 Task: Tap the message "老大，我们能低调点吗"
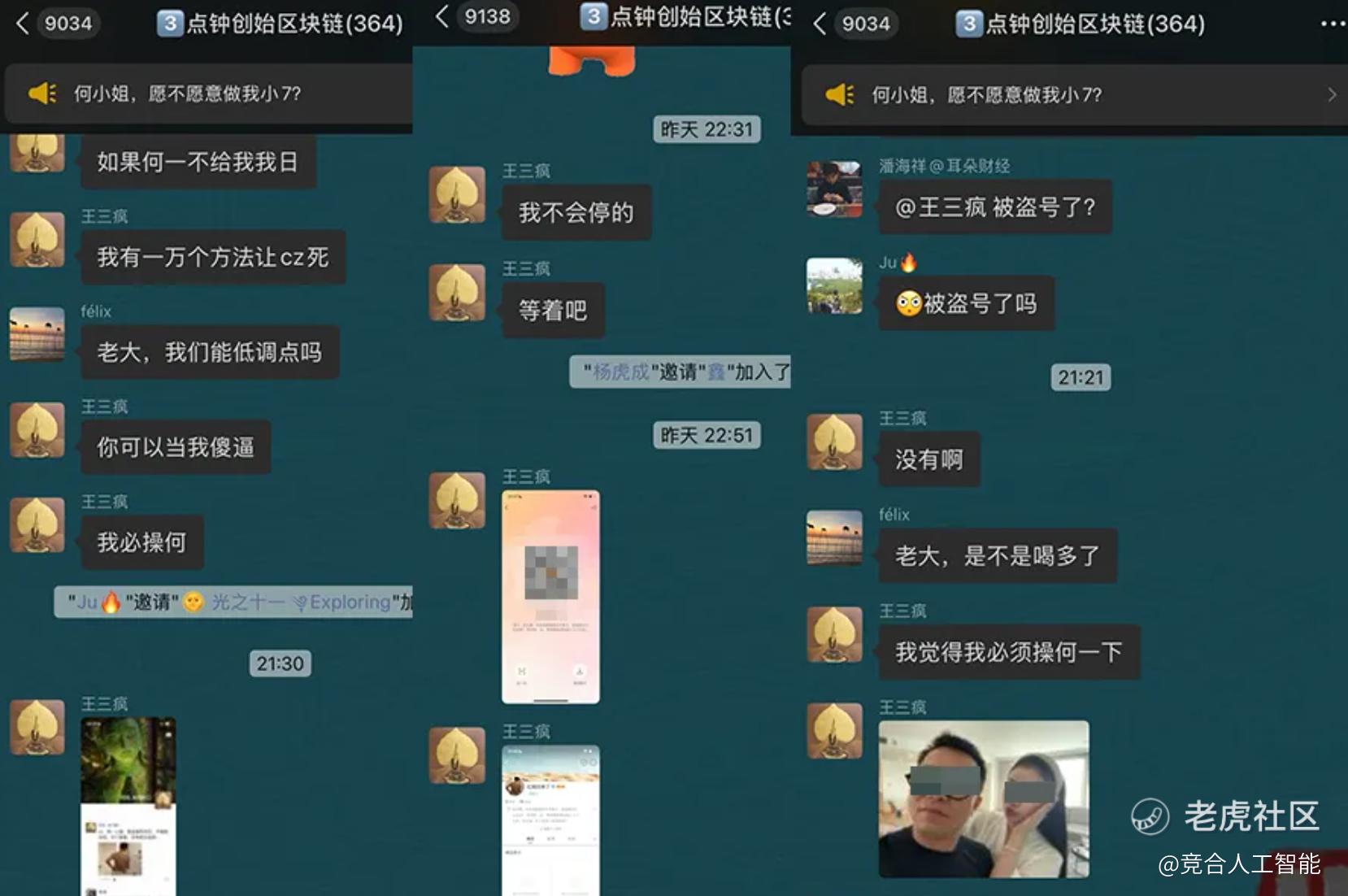[210, 353]
